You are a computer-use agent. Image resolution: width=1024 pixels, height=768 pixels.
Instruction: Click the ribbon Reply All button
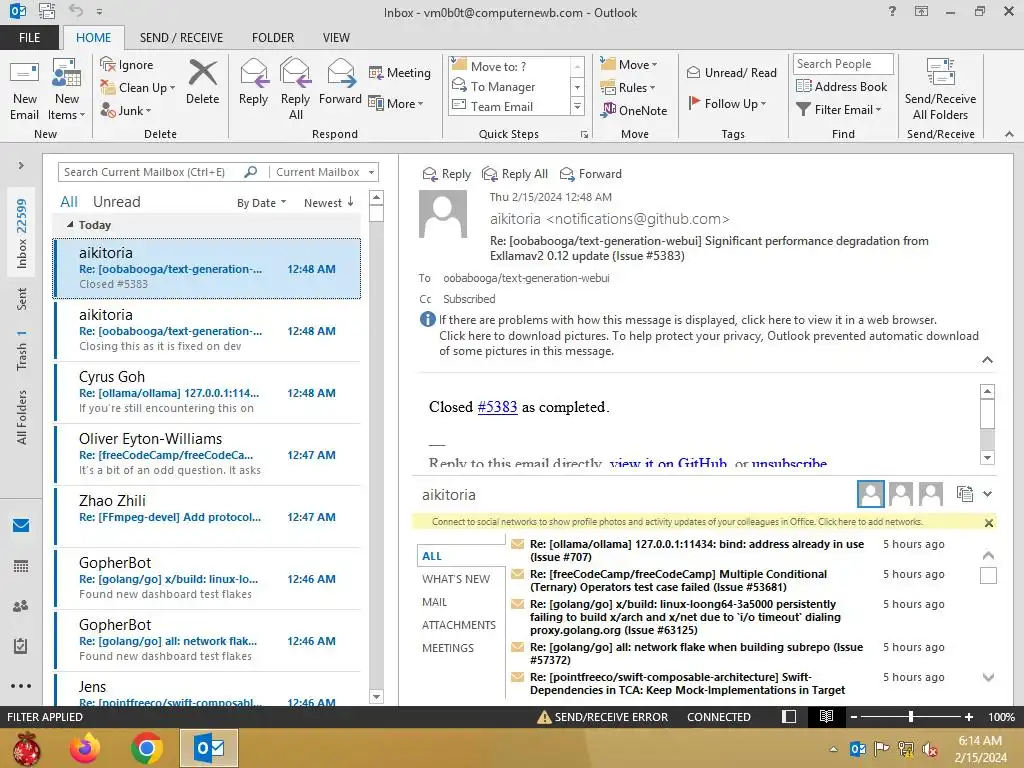click(295, 90)
